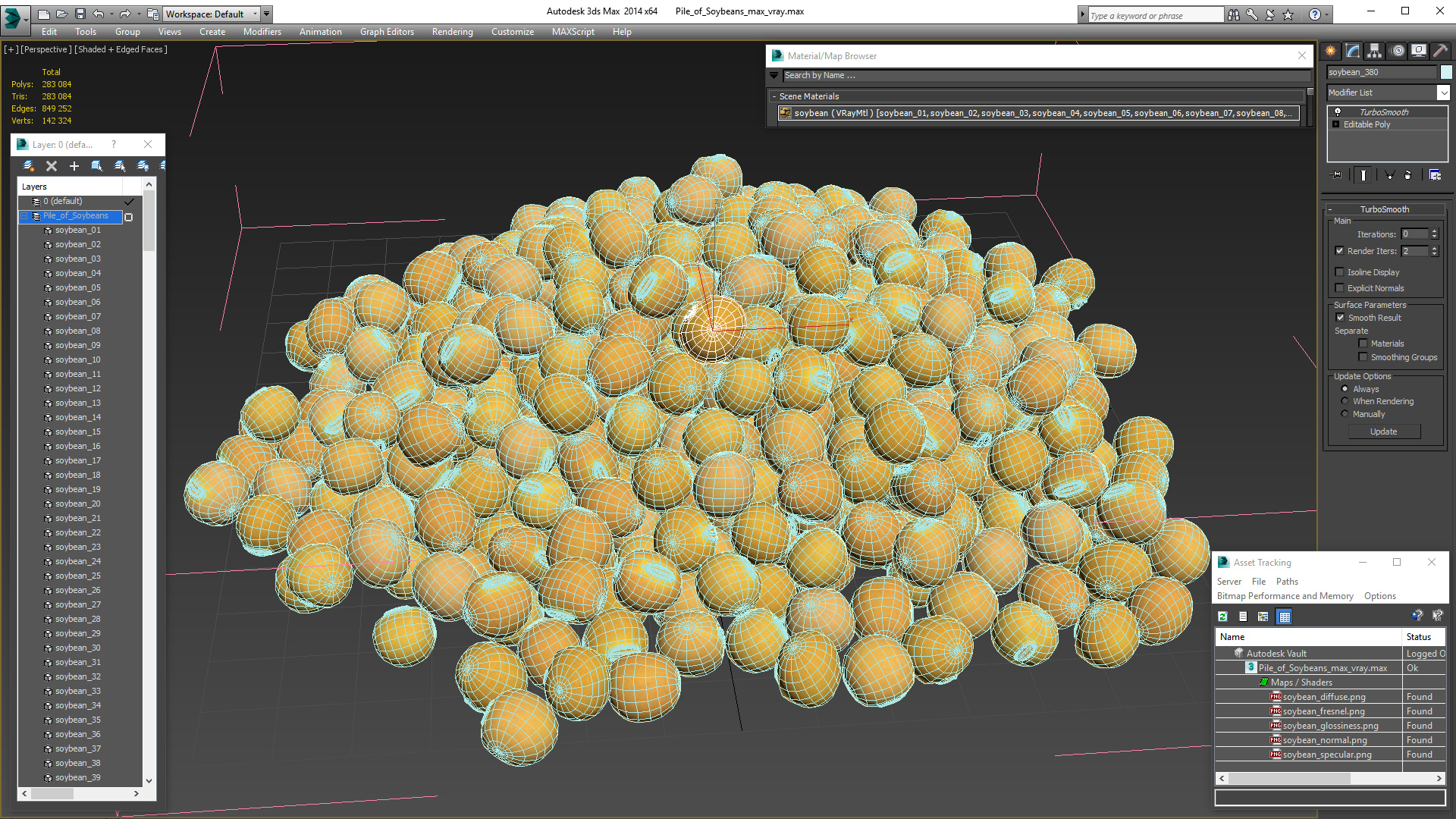Click Create New Layer icon in Layer panel
The height and width of the screenshot is (819, 1456).
point(29,166)
